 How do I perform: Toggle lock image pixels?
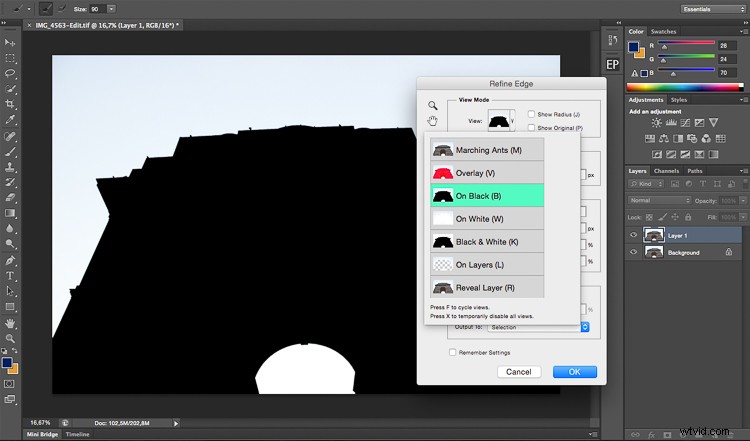662,217
